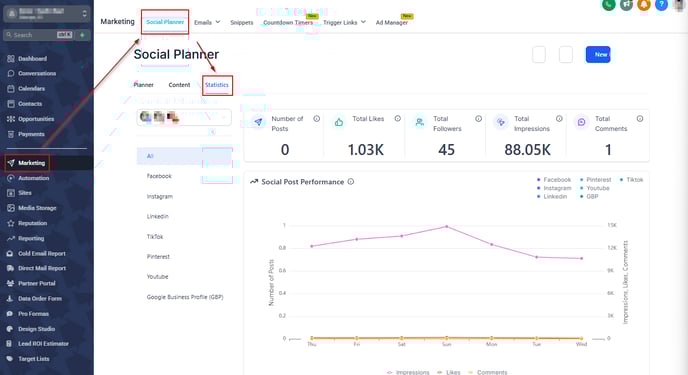Open the orange notifications bell icon
Viewport: 688px width, 375px height.
coord(644,4)
